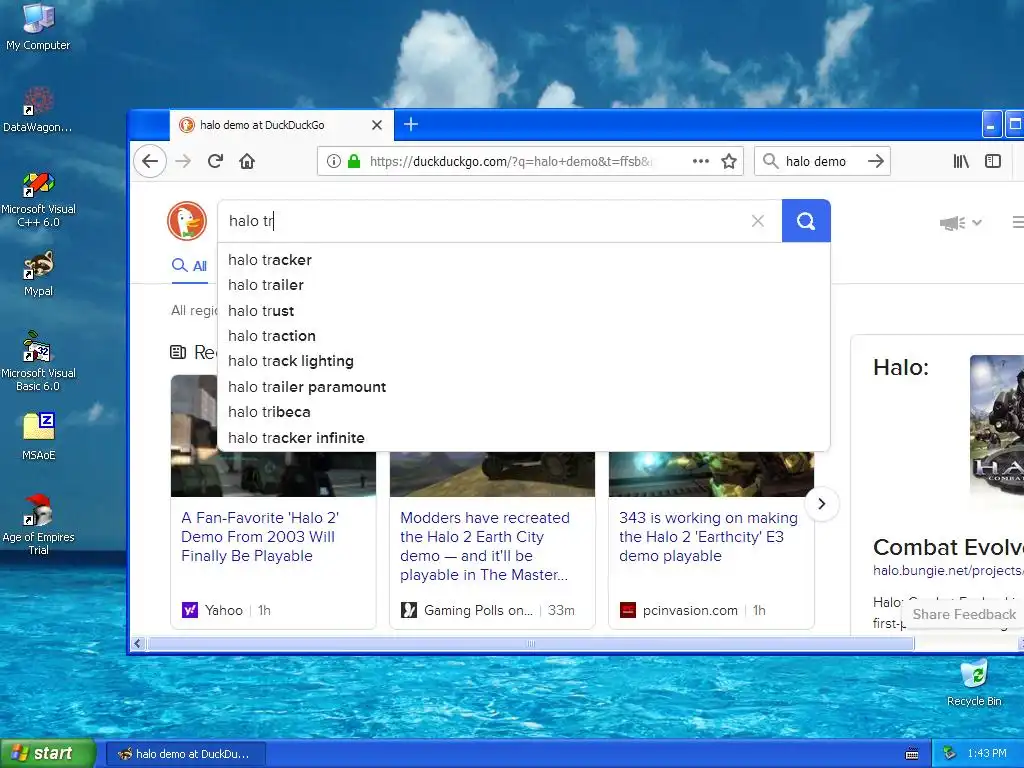Click the keyboard icon in system tray
The width and height of the screenshot is (1024, 768).
click(912, 754)
